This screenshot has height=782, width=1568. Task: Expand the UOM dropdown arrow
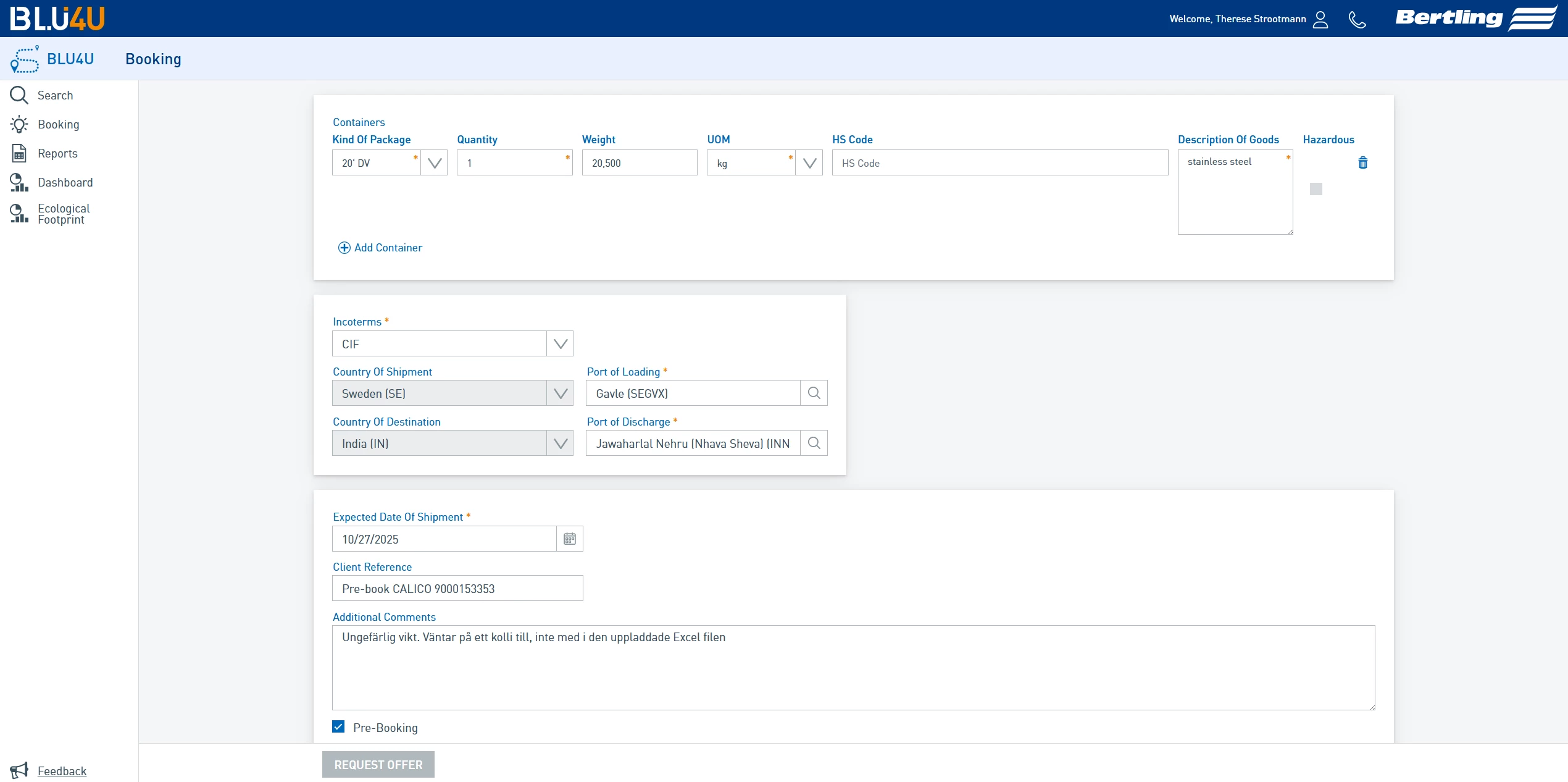click(809, 163)
